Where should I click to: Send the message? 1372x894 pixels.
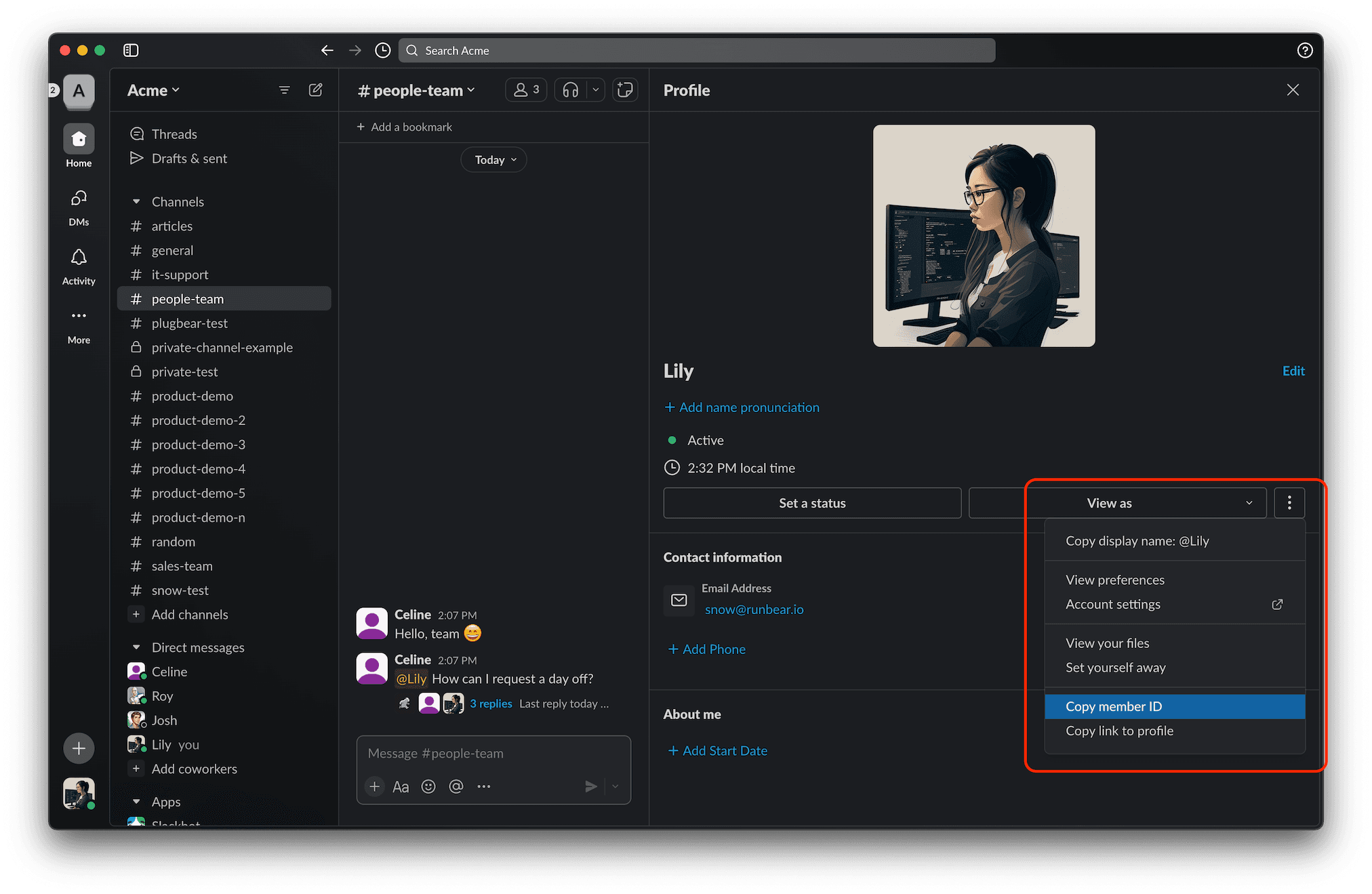(x=591, y=786)
